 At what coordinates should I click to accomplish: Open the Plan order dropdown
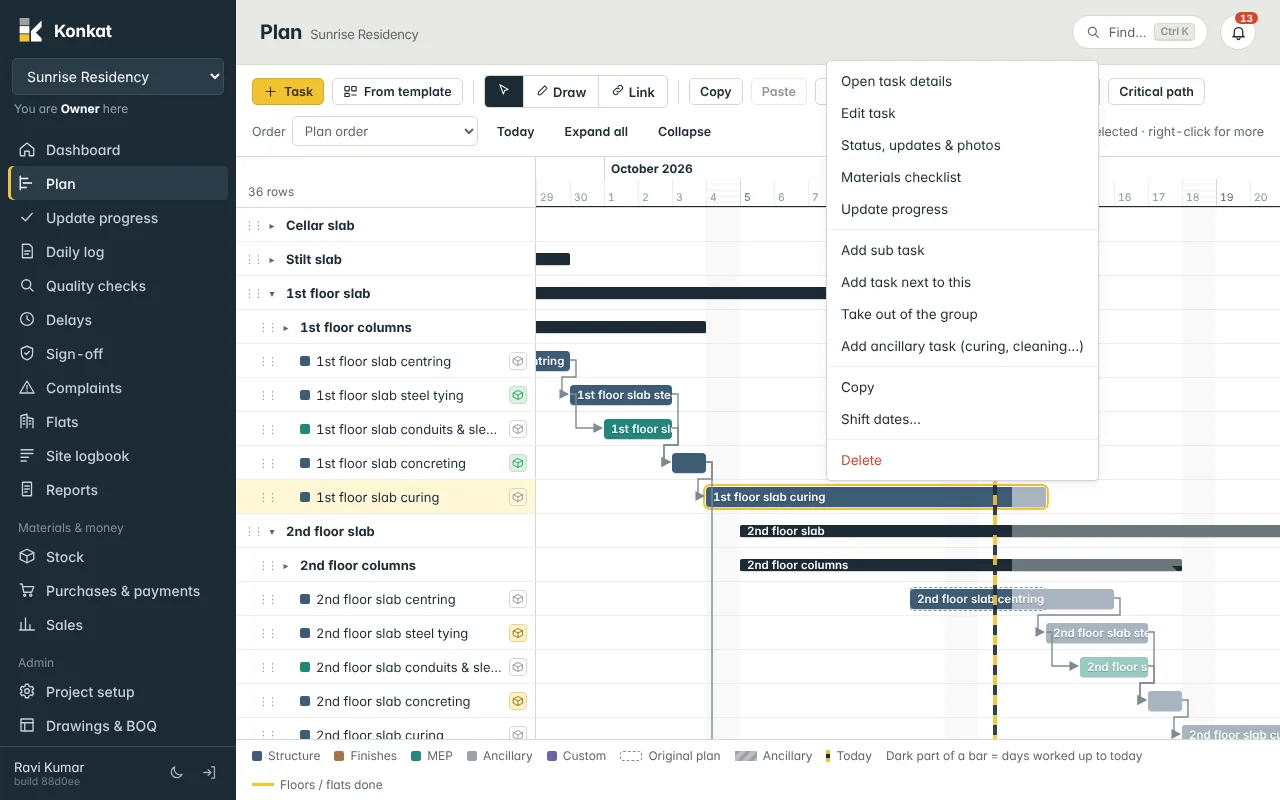coord(385,131)
